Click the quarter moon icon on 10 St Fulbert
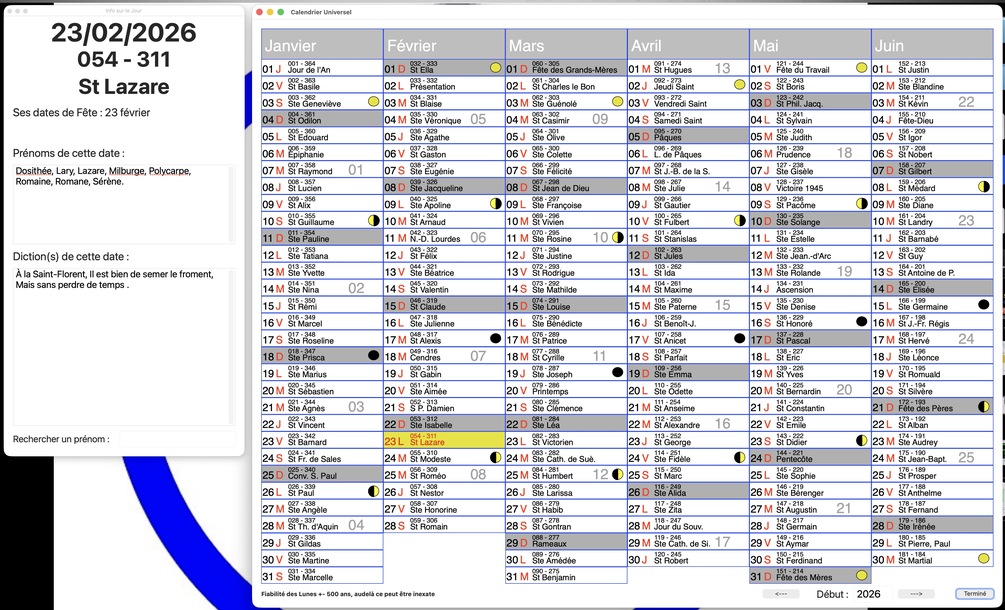The image size is (1005, 610). tap(740, 220)
